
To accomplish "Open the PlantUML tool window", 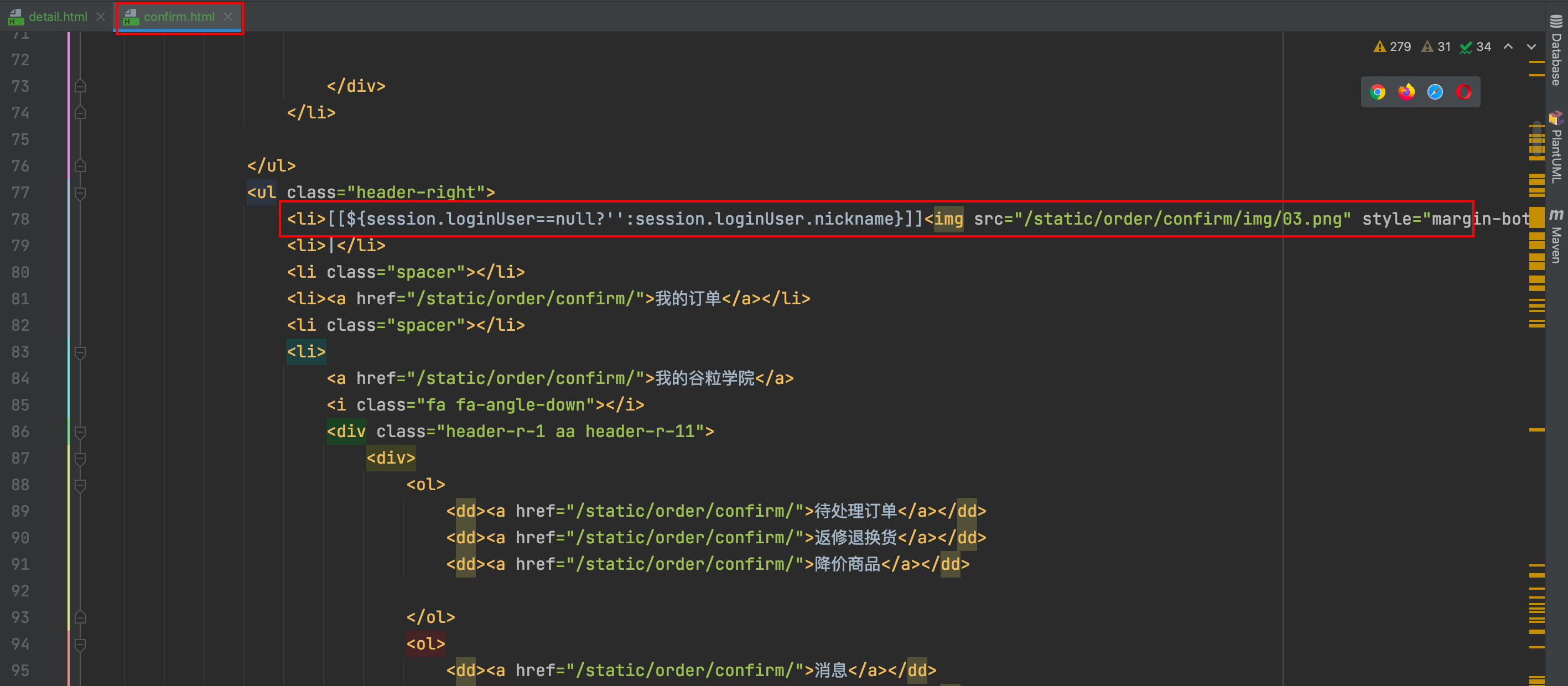I will coord(1556,148).
